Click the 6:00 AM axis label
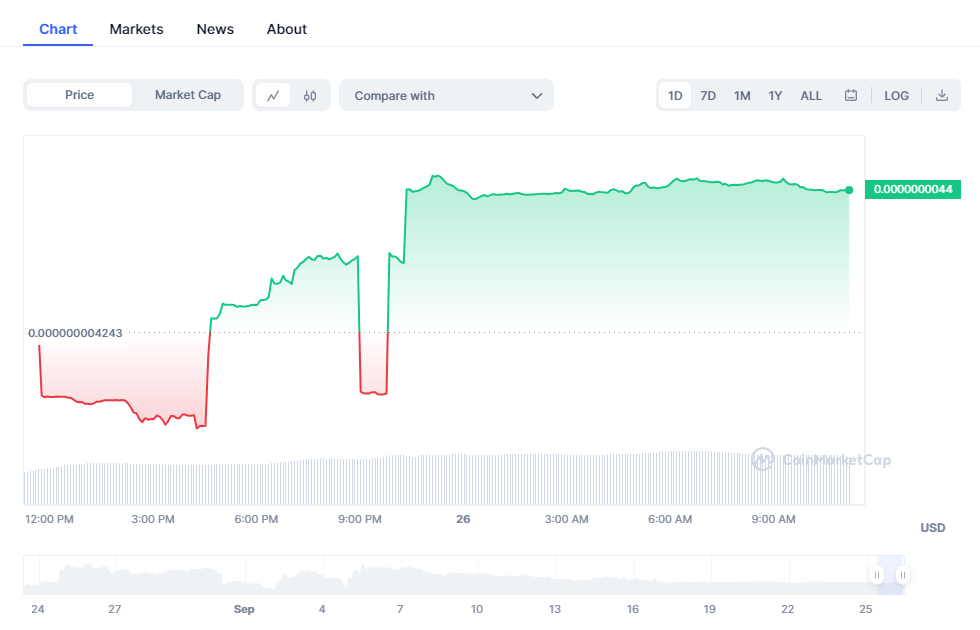 (670, 519)
